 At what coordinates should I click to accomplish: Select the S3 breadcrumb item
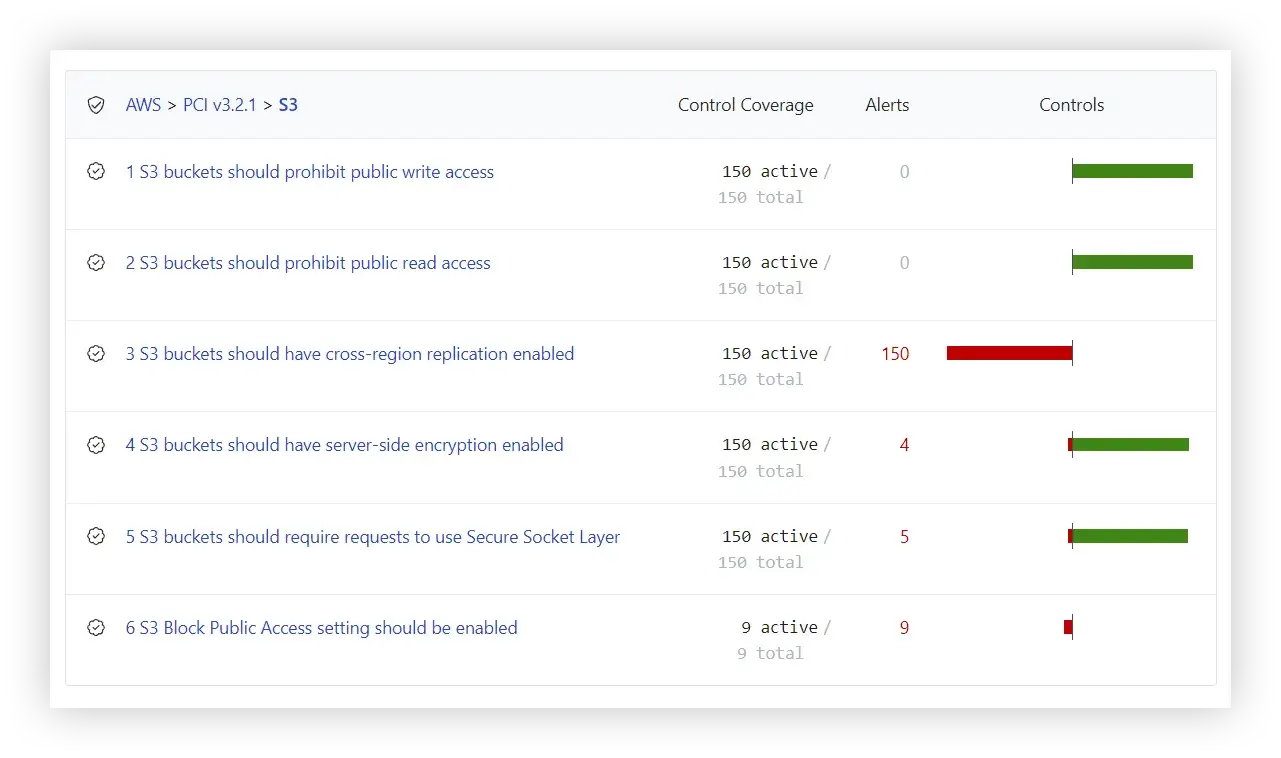click(x=288, y=105)
